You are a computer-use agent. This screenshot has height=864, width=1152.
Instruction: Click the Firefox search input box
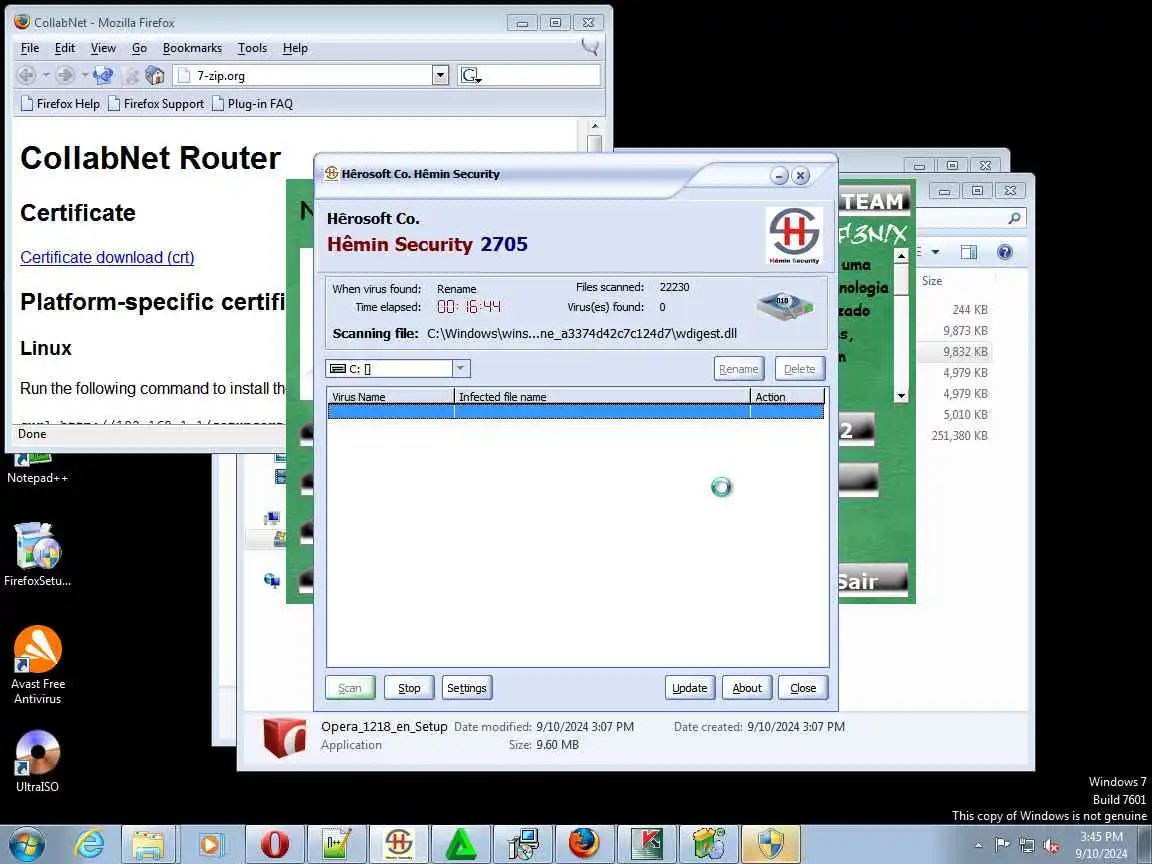(x=541, y=75)
